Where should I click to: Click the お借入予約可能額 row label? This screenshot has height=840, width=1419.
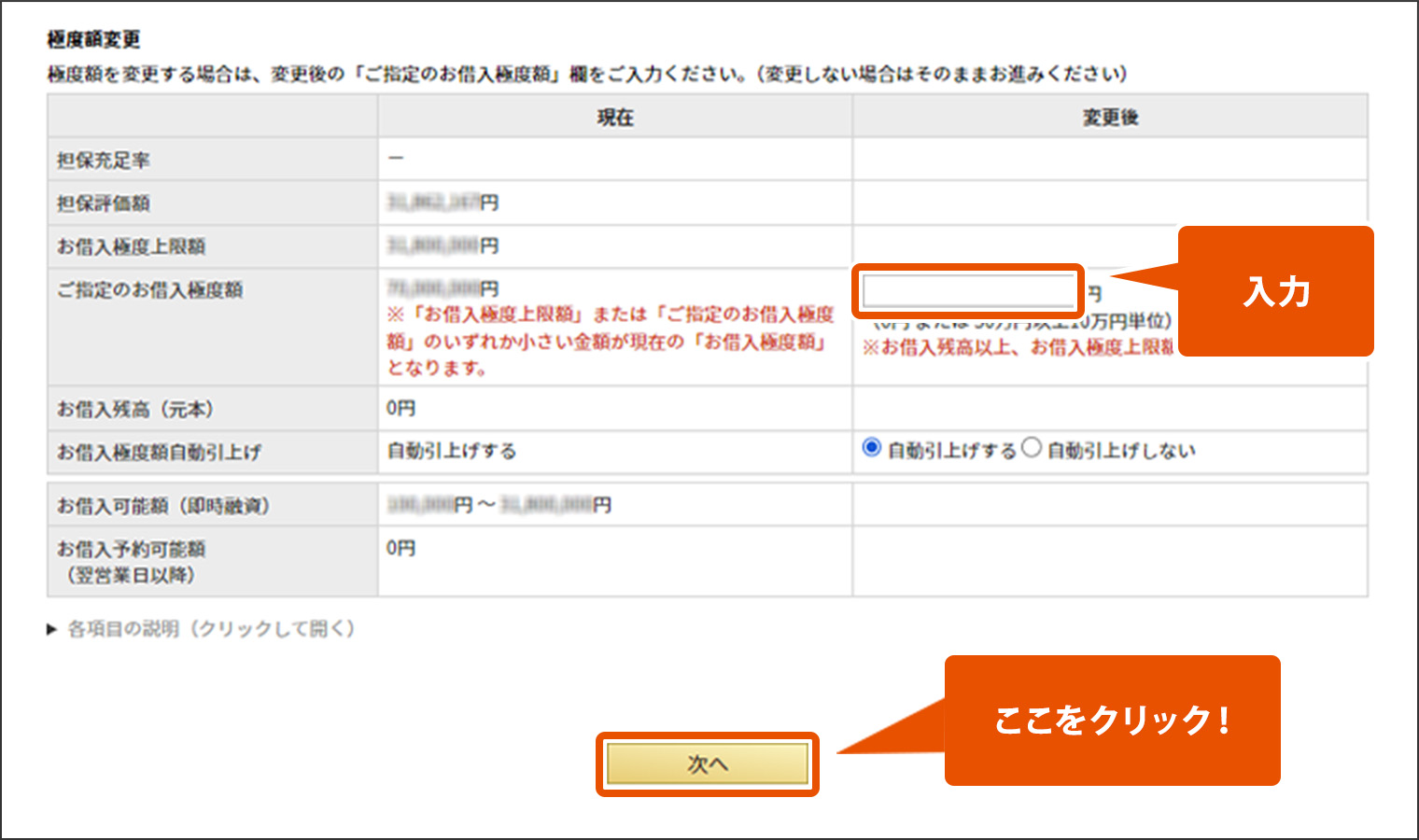click(131, 562)
